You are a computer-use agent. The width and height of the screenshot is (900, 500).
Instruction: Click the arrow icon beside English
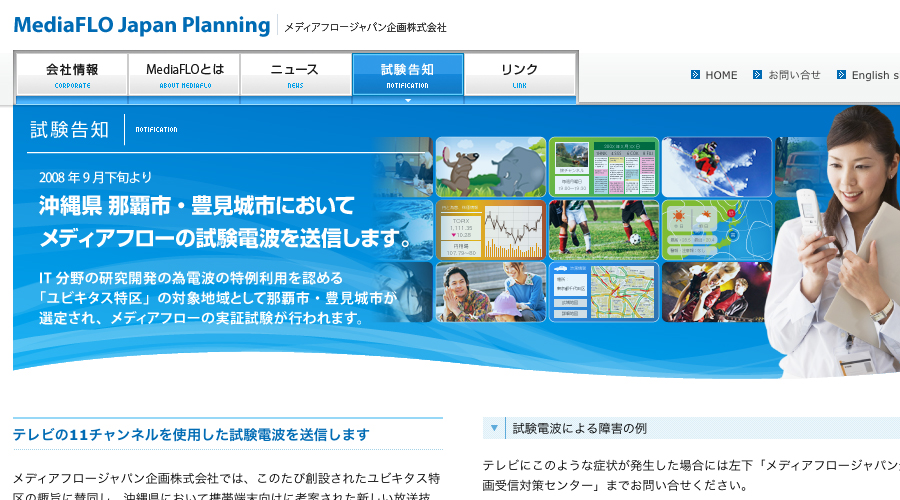coord(841,75)
